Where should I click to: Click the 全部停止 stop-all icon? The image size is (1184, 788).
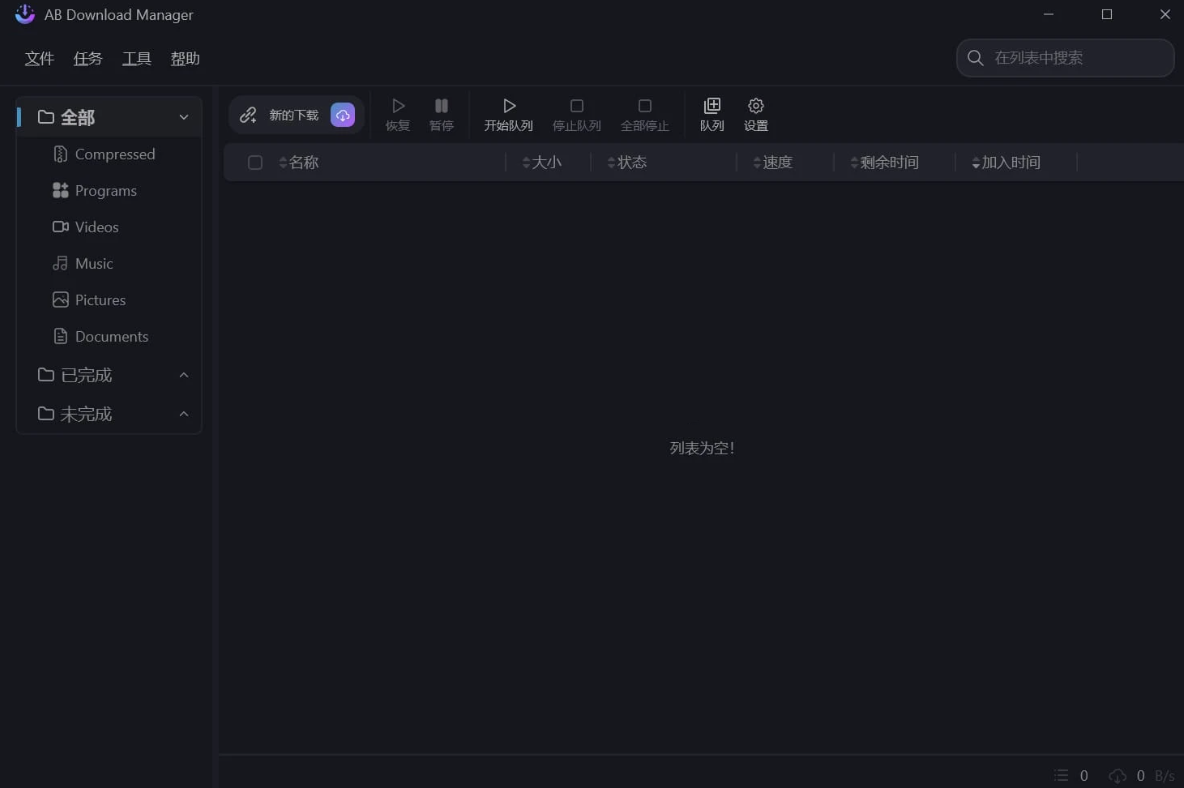click(645, 112)
